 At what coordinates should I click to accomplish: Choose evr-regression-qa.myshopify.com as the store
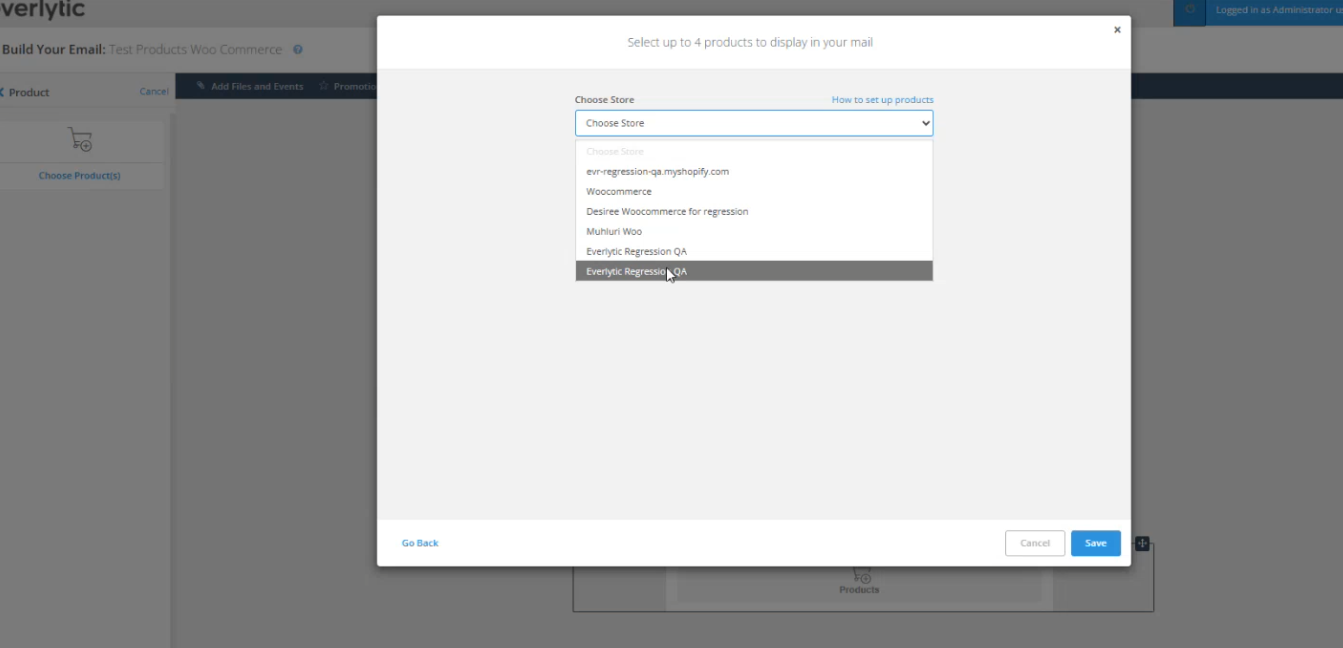click(x=657, y=171)
